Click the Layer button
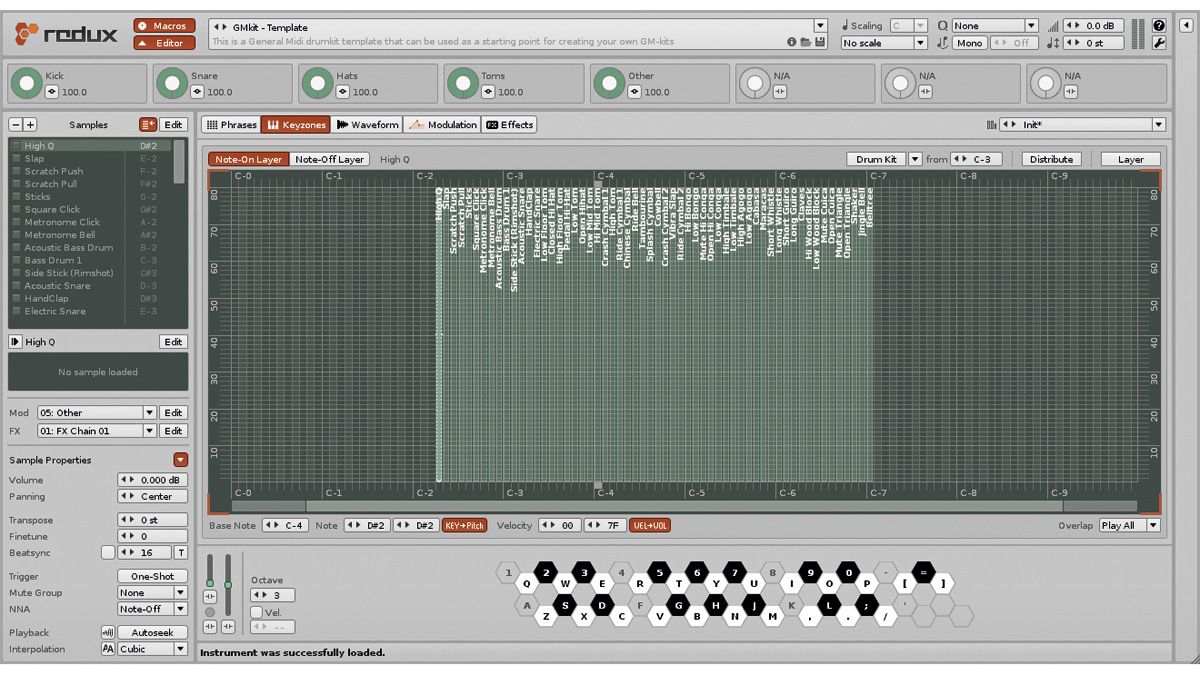The image size is (1200, 675). pyautogui.click(x=1131, y=159)
